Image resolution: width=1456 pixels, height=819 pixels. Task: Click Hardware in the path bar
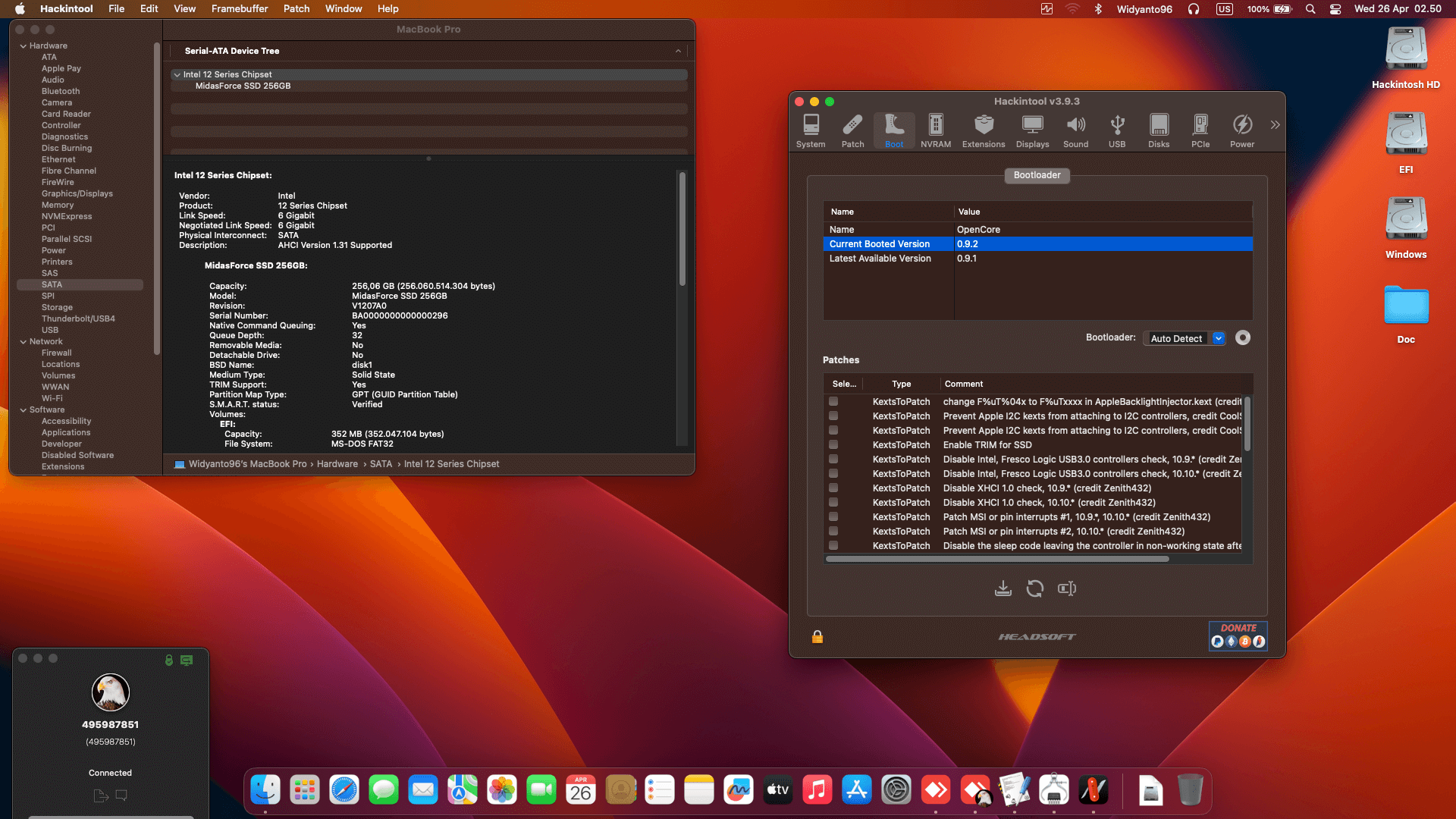pos(337,464)
